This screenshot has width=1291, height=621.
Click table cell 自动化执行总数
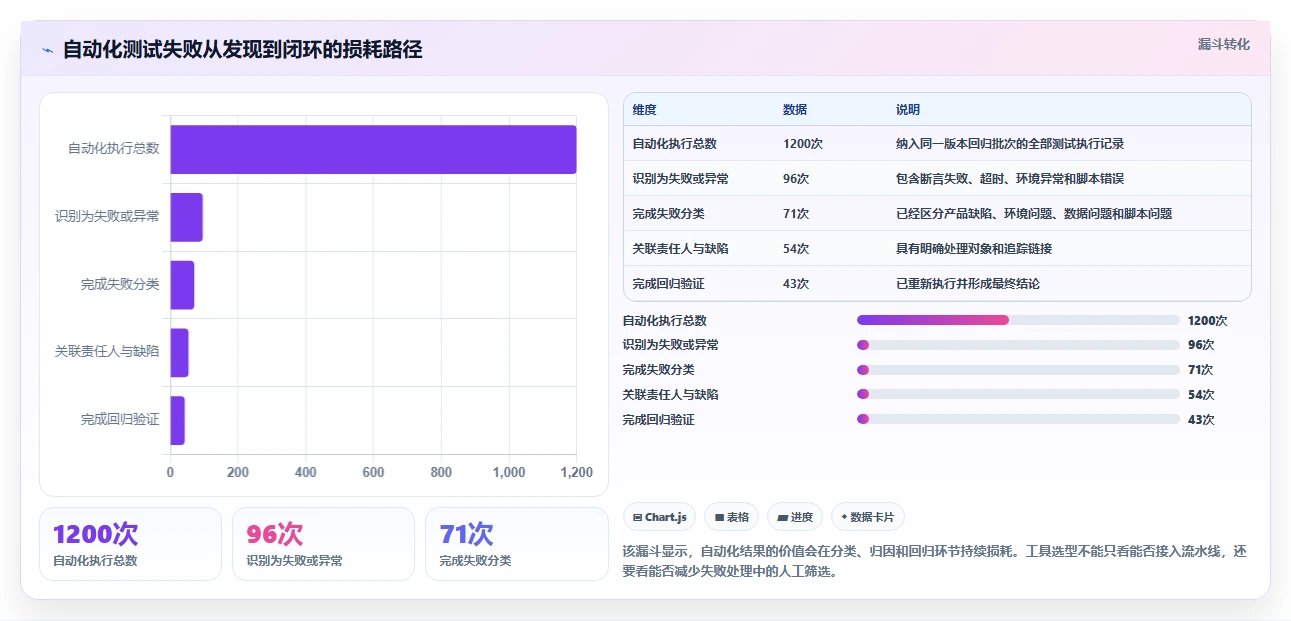674,144
